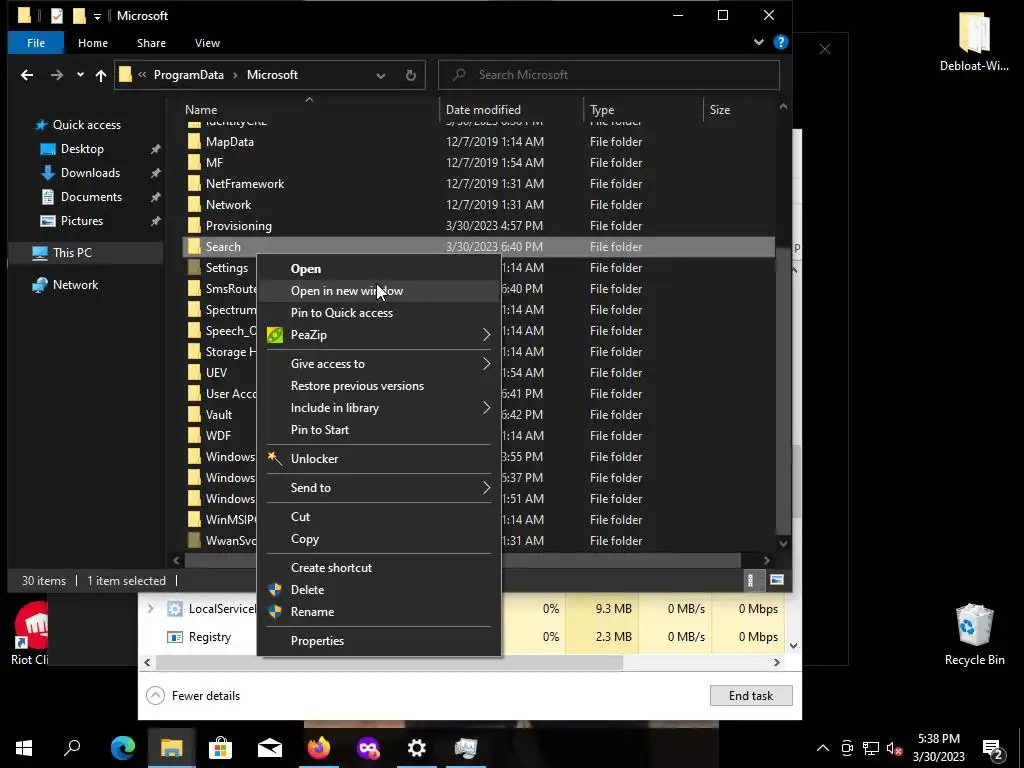The width and height of the screenshot is (1024, 768).
Task: Select Quick access in navigation pane
Action: 86,125
